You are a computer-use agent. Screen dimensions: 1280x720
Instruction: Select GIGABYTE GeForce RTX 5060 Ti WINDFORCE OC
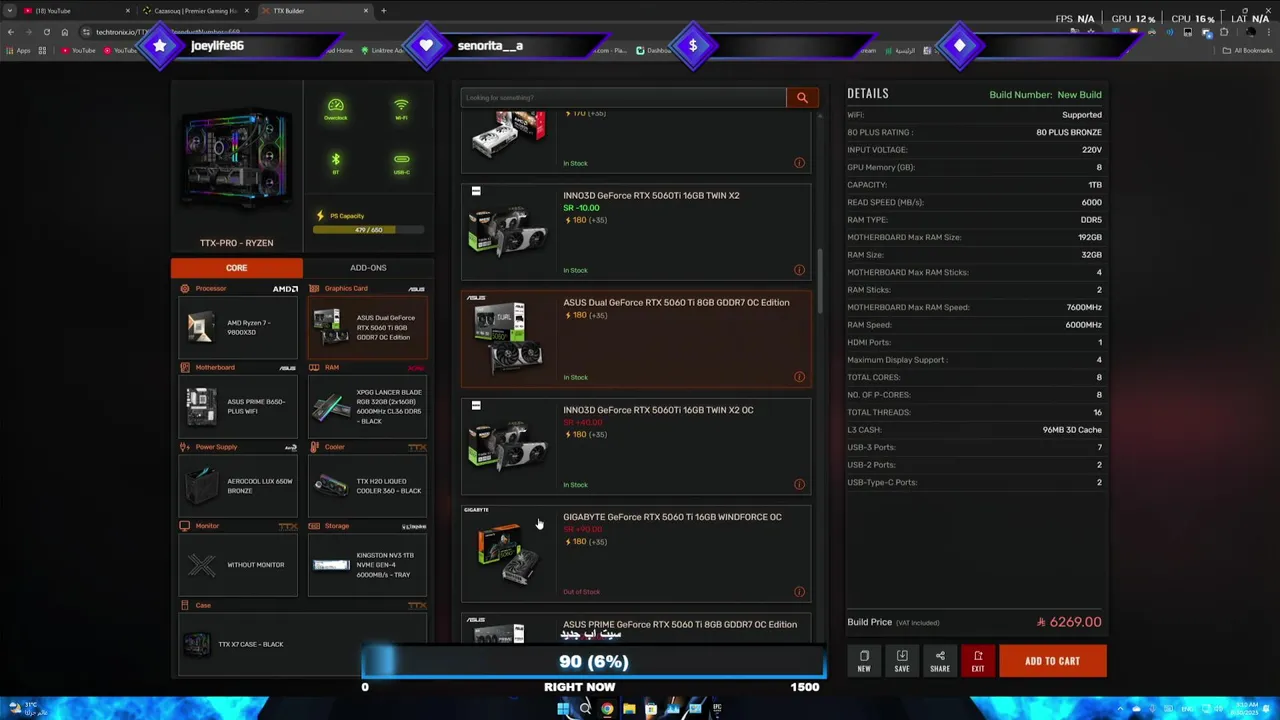pos(636,553)
